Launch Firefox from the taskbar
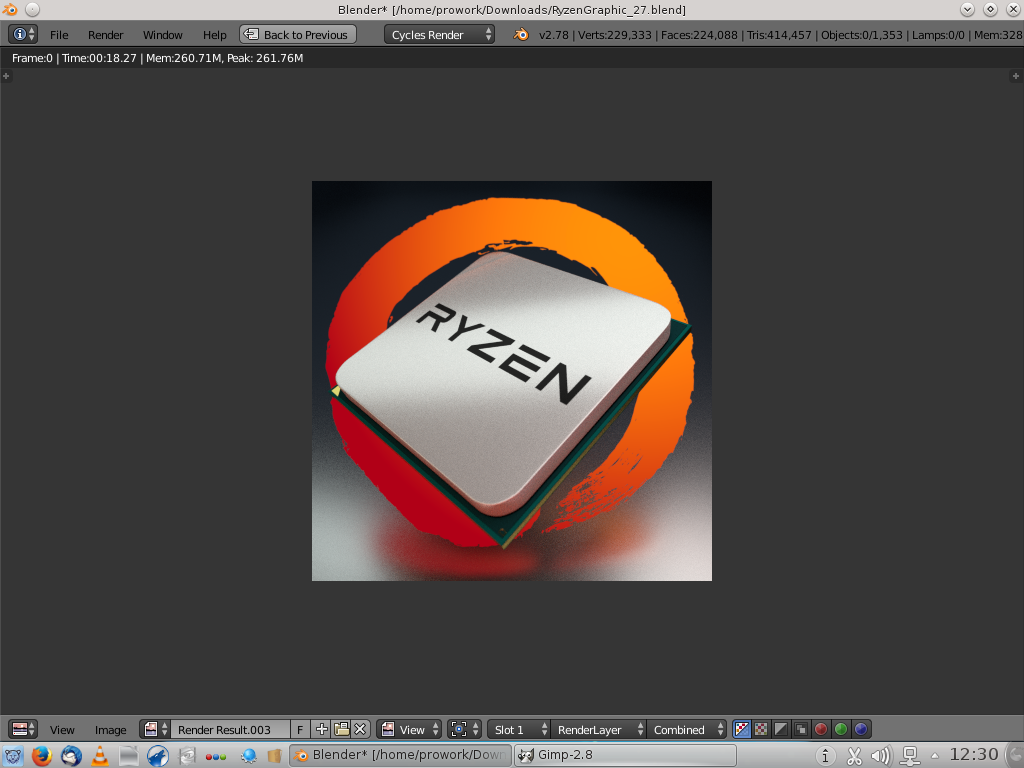This screenshot has width=1024, height=768. pos(42,756)
